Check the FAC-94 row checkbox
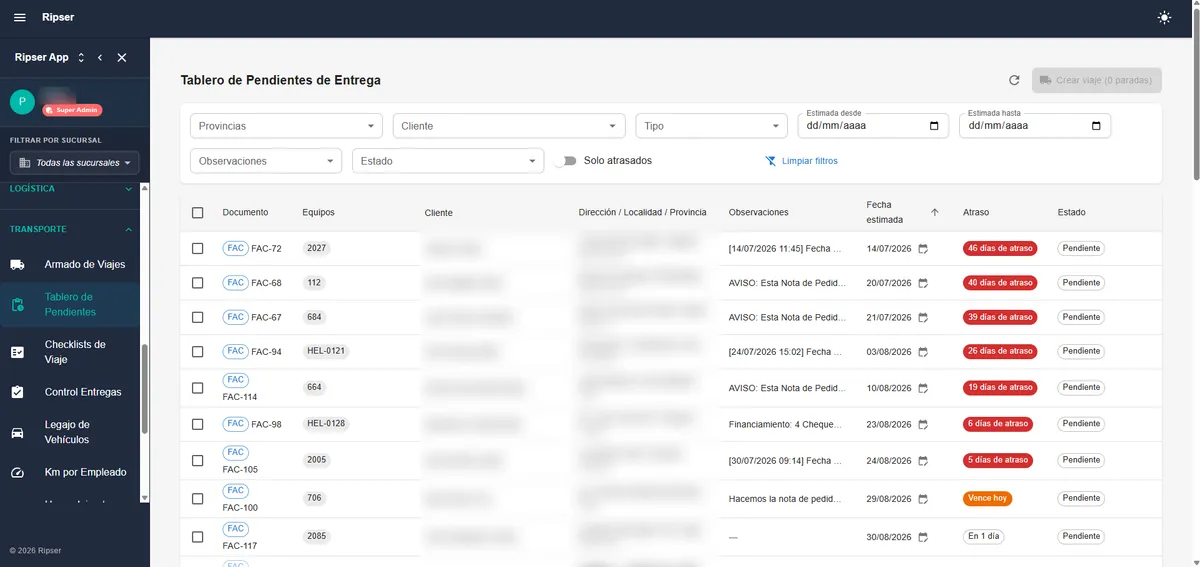 click(197, 352)
